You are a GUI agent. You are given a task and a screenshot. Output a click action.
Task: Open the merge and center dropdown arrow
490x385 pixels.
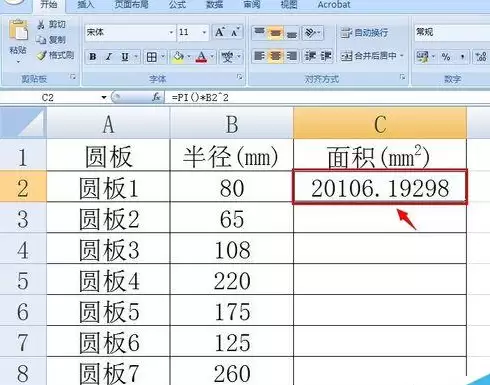(402, 56)
